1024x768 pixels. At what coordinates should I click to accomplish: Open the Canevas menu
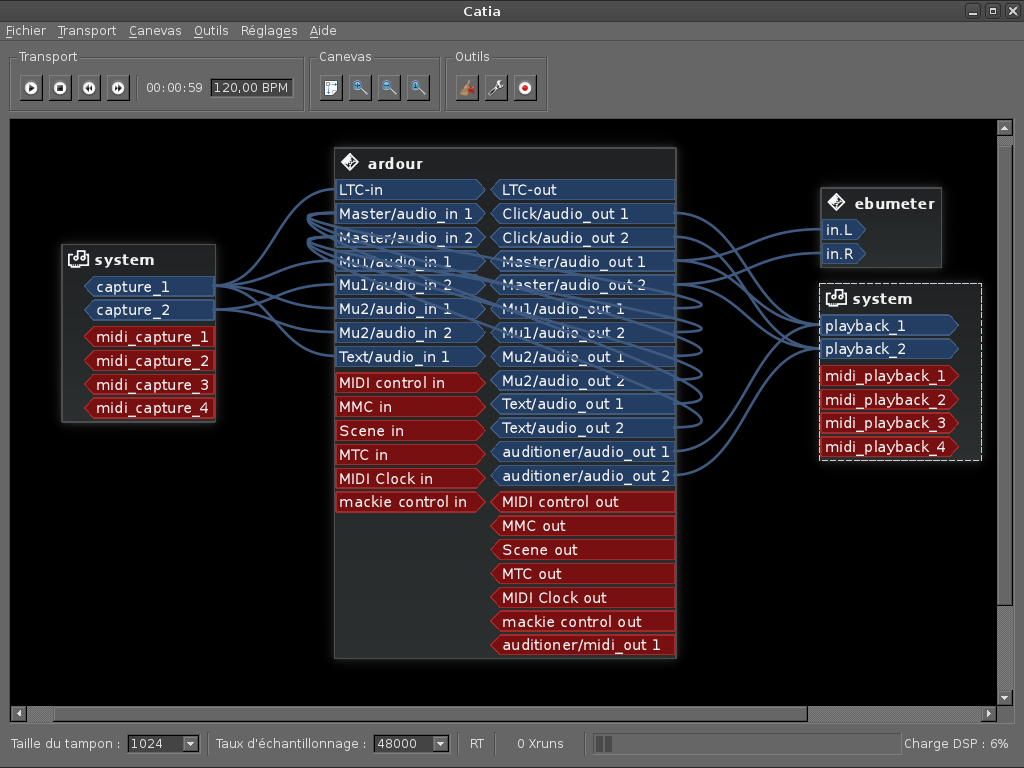[x=155, y=31]
